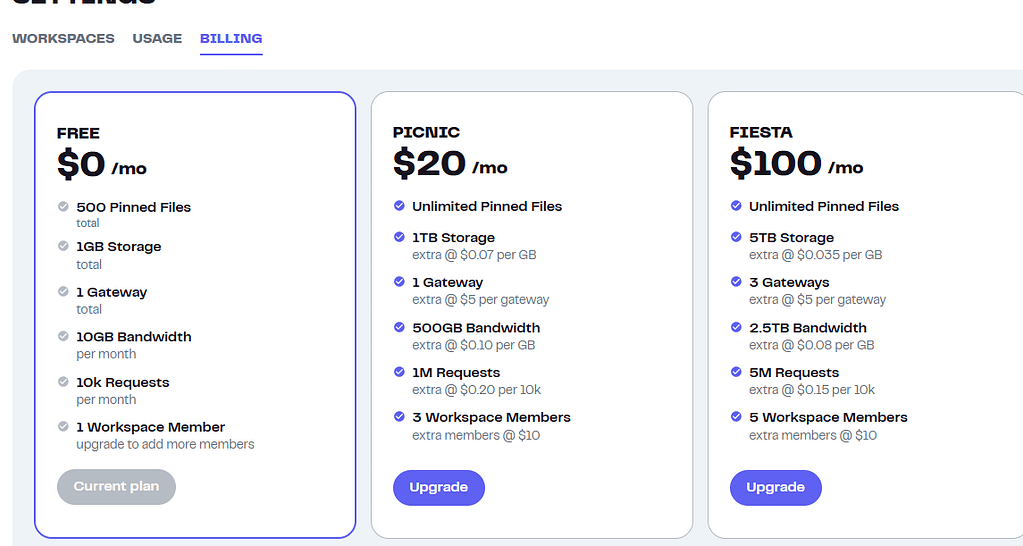Click checkmark icon next to 1GB Storage
Image resolution: width=1023 pixels, height=546 pixels.
point(63,246)
